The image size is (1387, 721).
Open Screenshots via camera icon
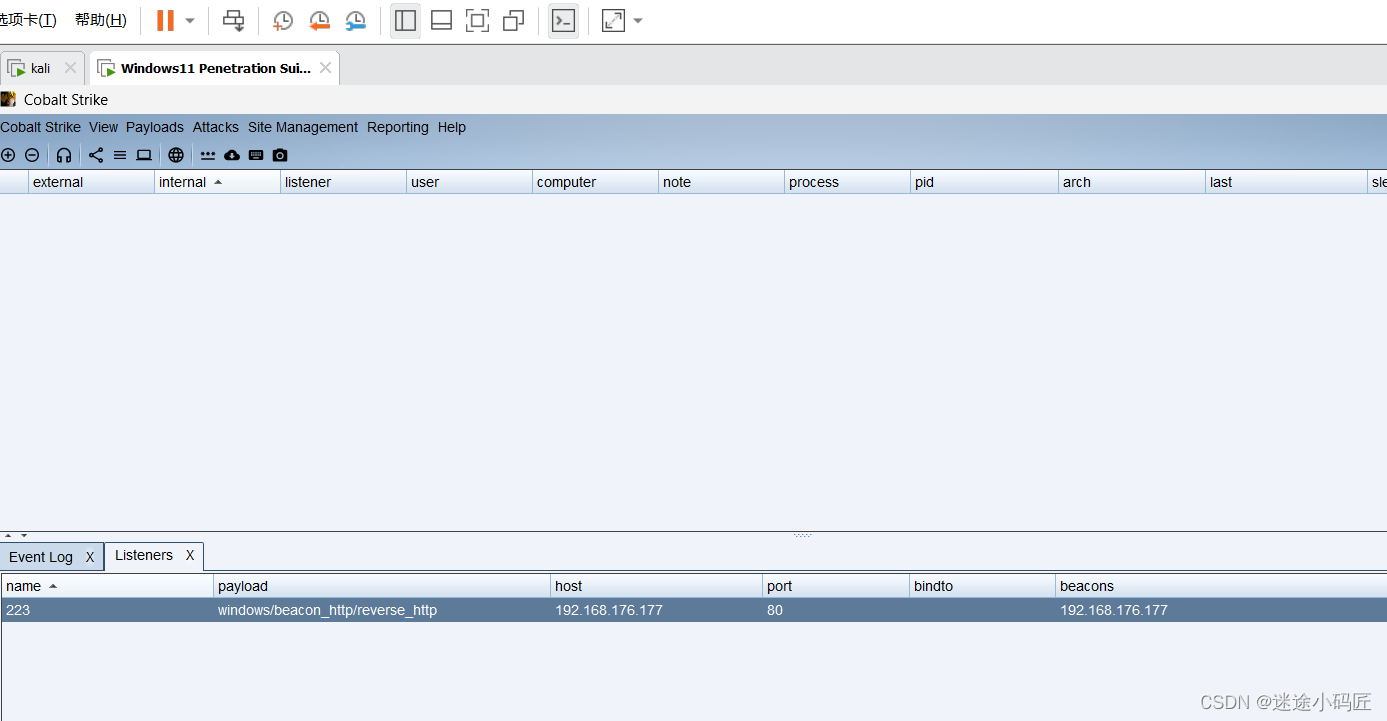280,155
